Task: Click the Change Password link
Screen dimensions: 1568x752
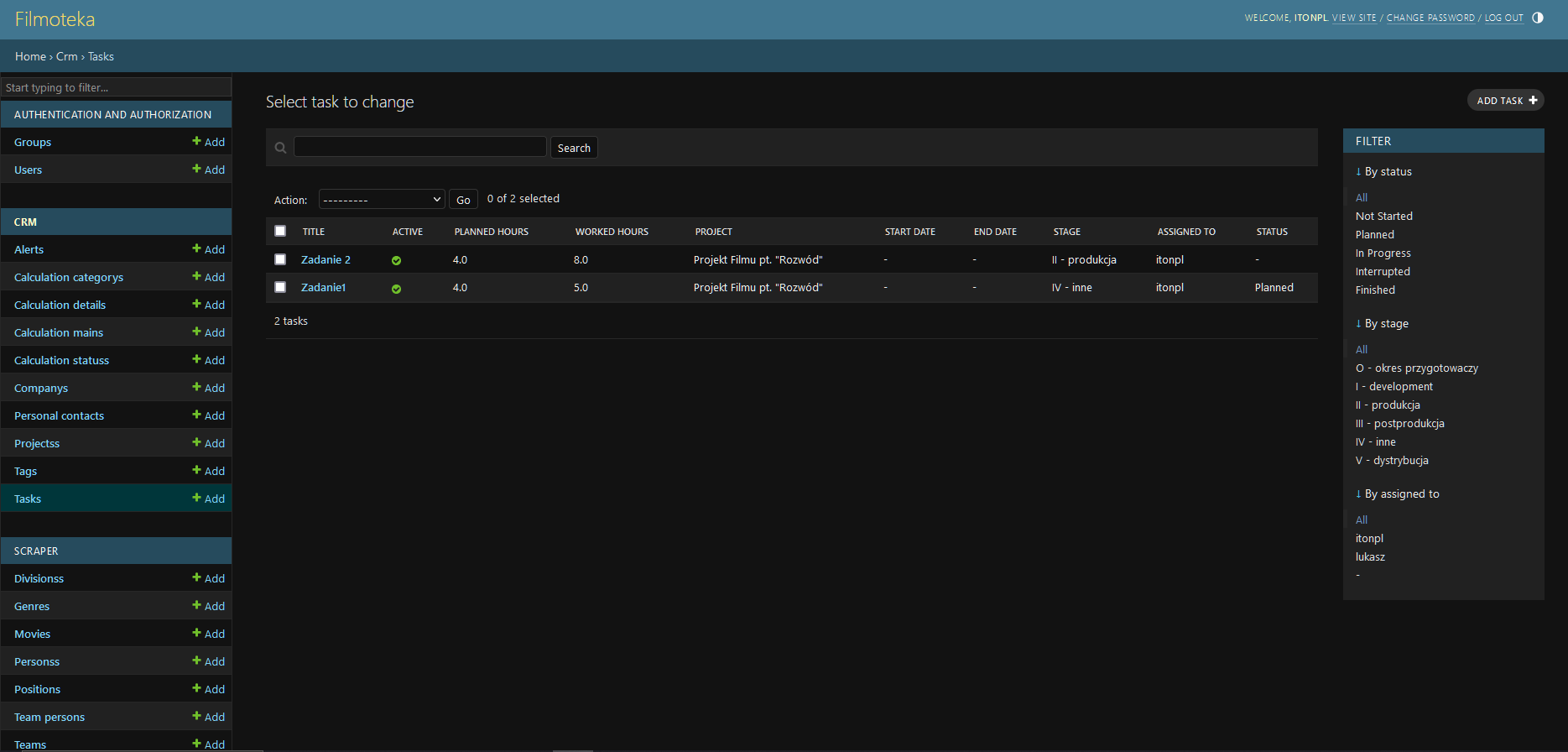Action: (1430, 18)
